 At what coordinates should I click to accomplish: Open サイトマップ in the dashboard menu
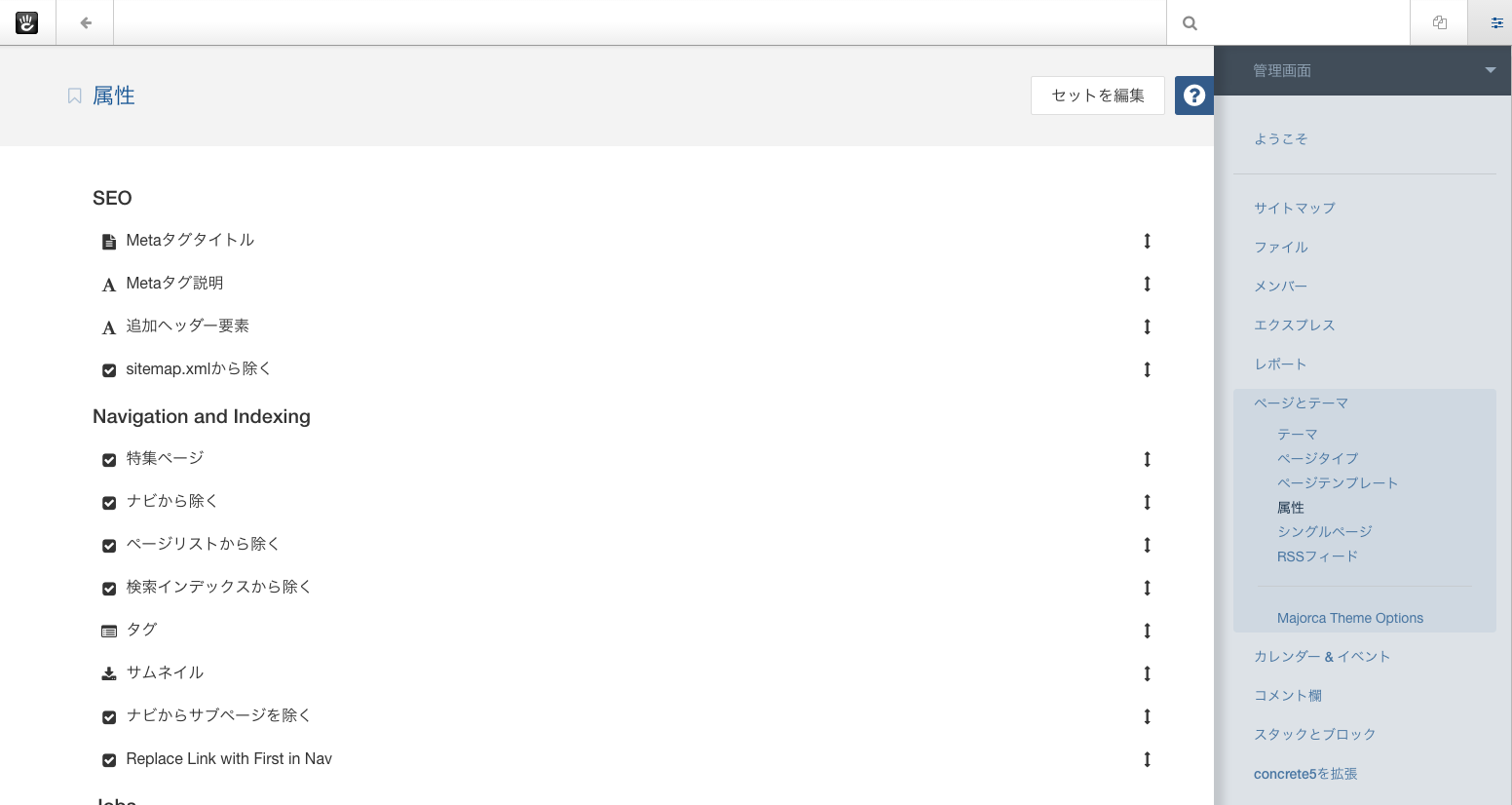click(x=1295, y=208)
